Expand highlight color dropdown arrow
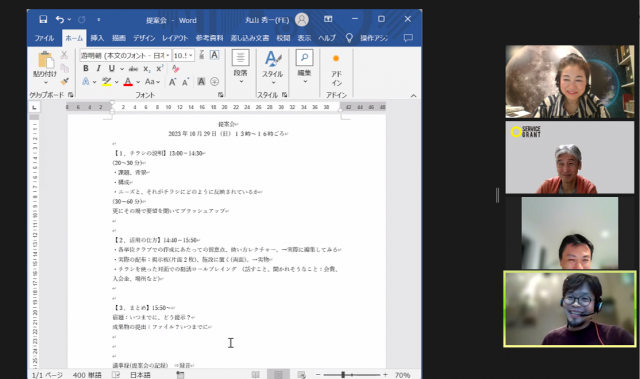This screenshot has height=379, width=640. (x=117, y=82)
